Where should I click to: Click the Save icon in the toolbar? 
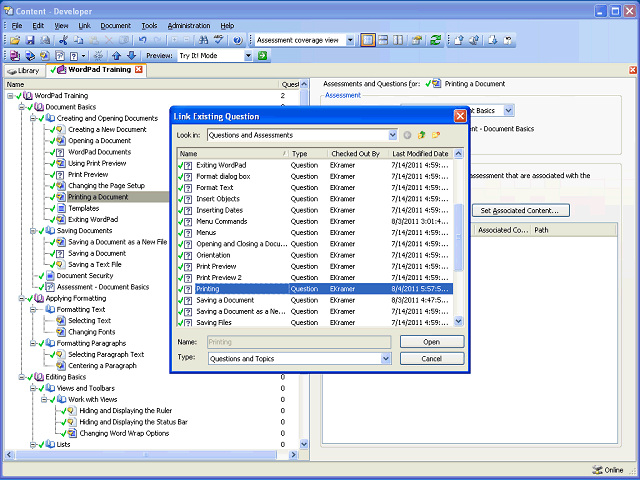[x=30, y=40]
